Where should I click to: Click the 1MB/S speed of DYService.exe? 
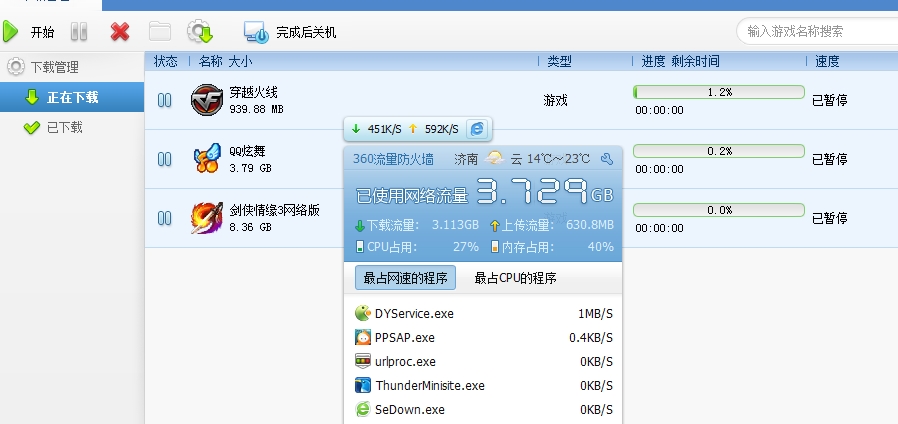click(595, 313)
